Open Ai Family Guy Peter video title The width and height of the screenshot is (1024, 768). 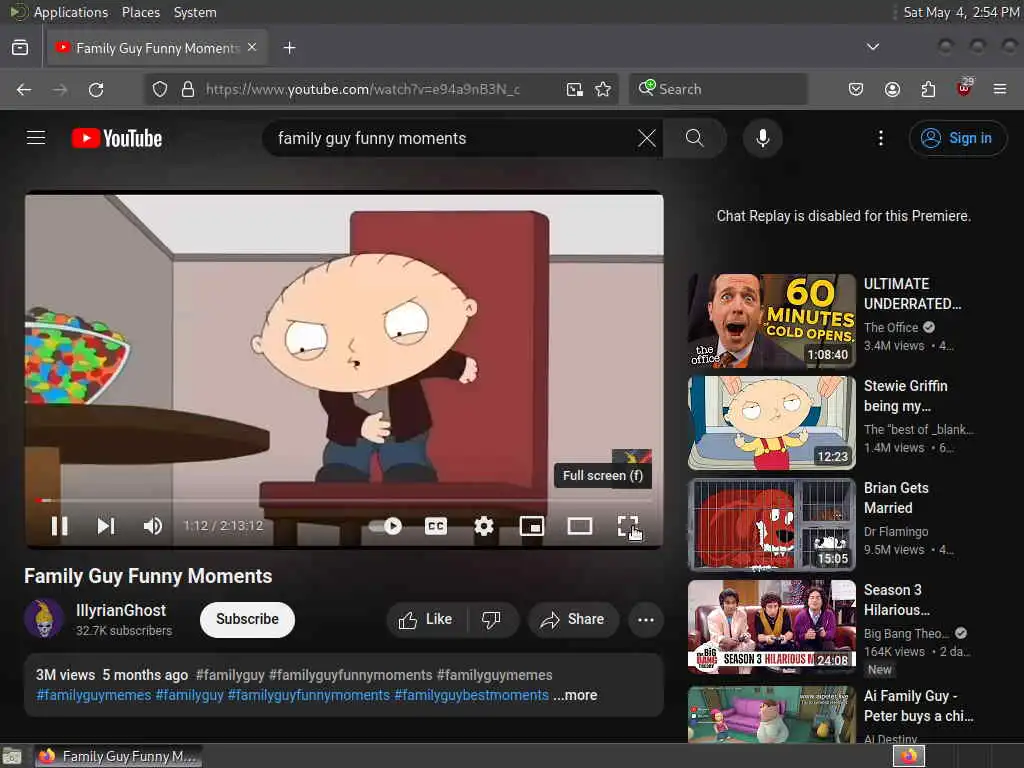(x=918, y=706)
